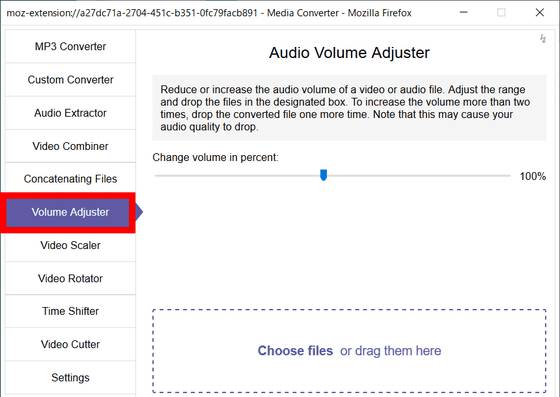Open the Settings tab

coord(70,377)
